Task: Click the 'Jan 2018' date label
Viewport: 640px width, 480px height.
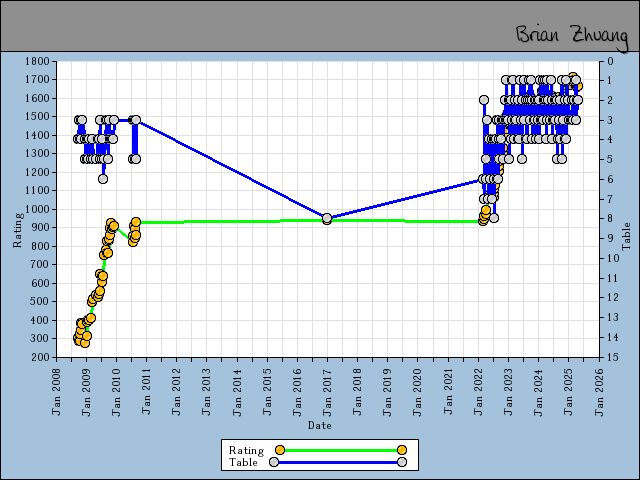Action: click(358, 392)
